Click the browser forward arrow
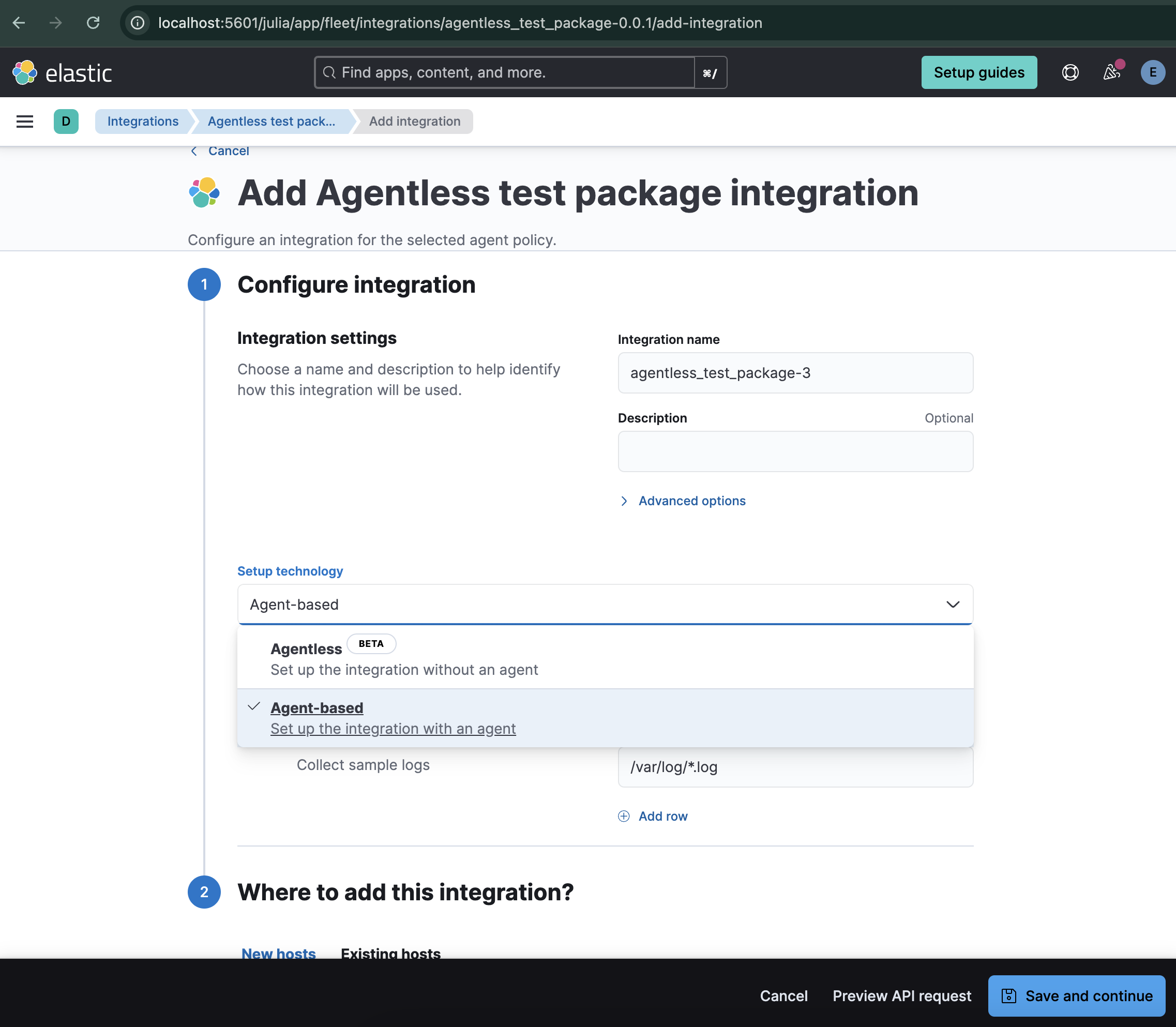Screen dimensions: 1176x1027 pyautogui.click(x=55, y=23)
